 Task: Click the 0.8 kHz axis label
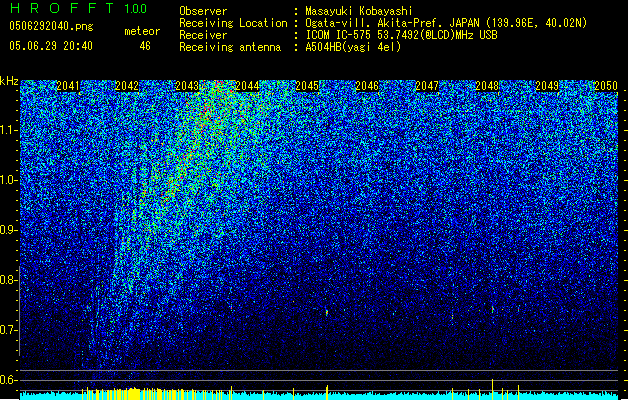[x=8, y=280]
